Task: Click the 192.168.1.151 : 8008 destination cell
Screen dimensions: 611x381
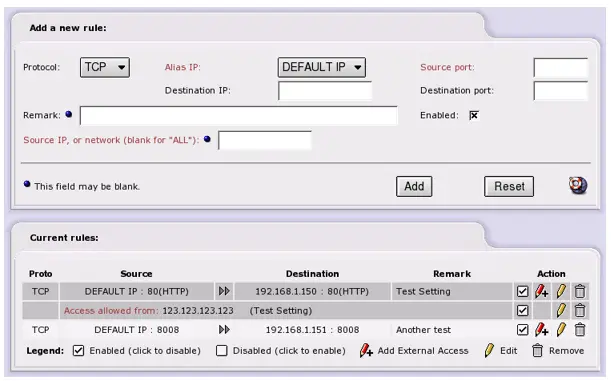Action: [312, 330]
